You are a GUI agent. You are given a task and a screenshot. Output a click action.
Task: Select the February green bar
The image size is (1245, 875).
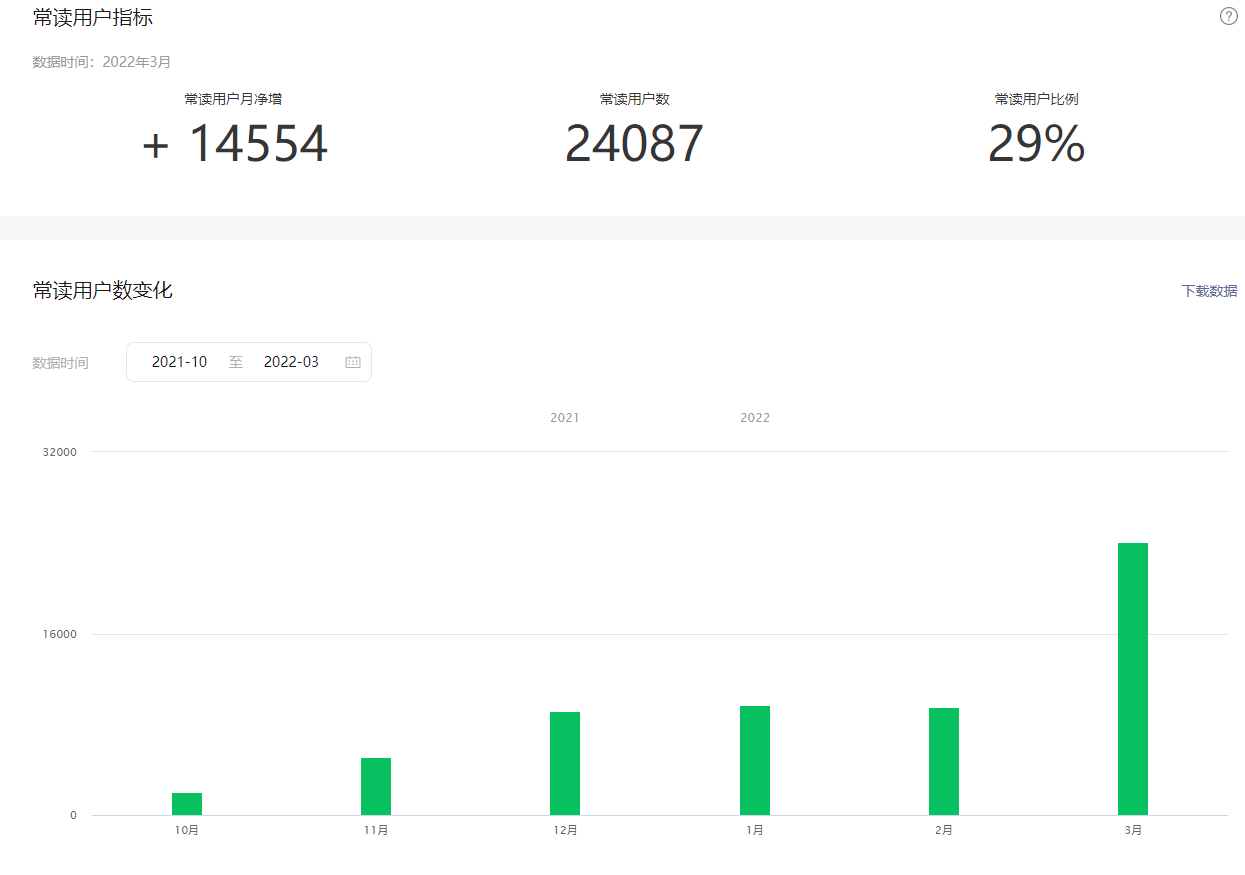click(x=944, y=761)
